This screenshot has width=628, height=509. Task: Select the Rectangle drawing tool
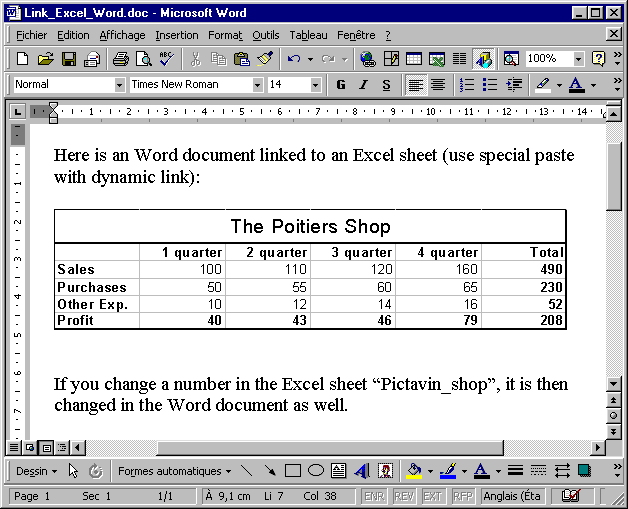click(x=293, y=470)
